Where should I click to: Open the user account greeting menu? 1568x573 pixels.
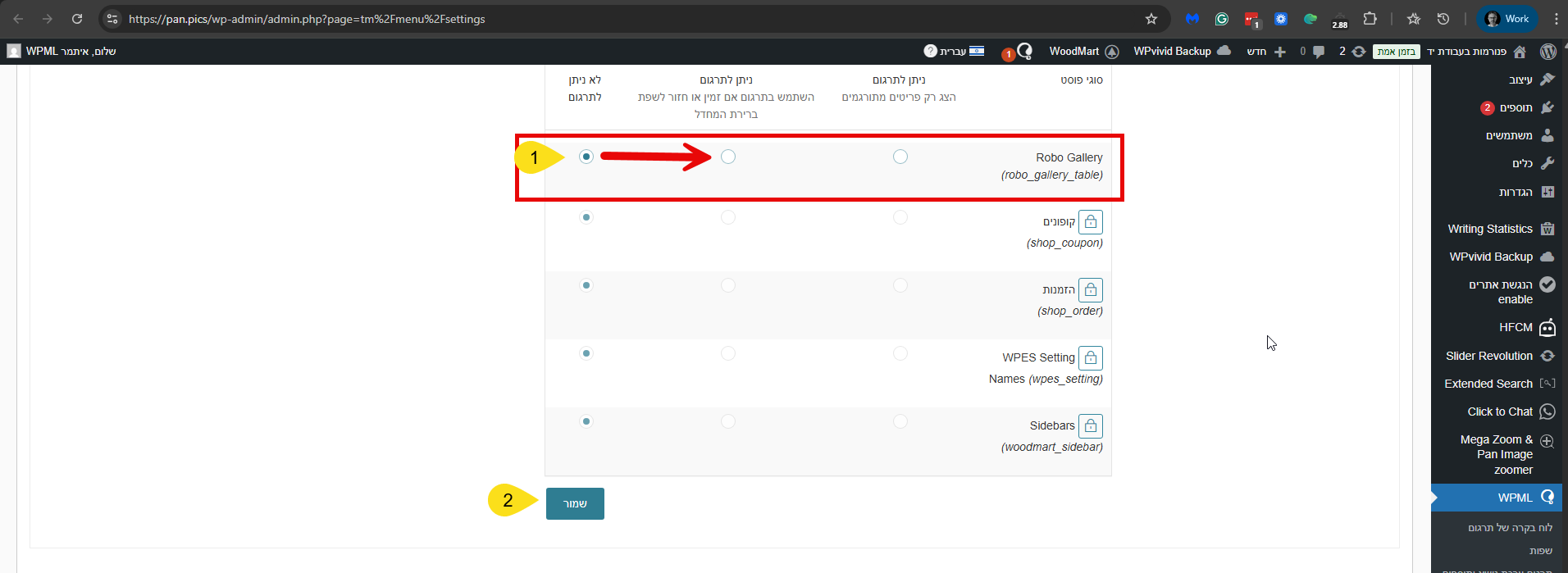62,51
